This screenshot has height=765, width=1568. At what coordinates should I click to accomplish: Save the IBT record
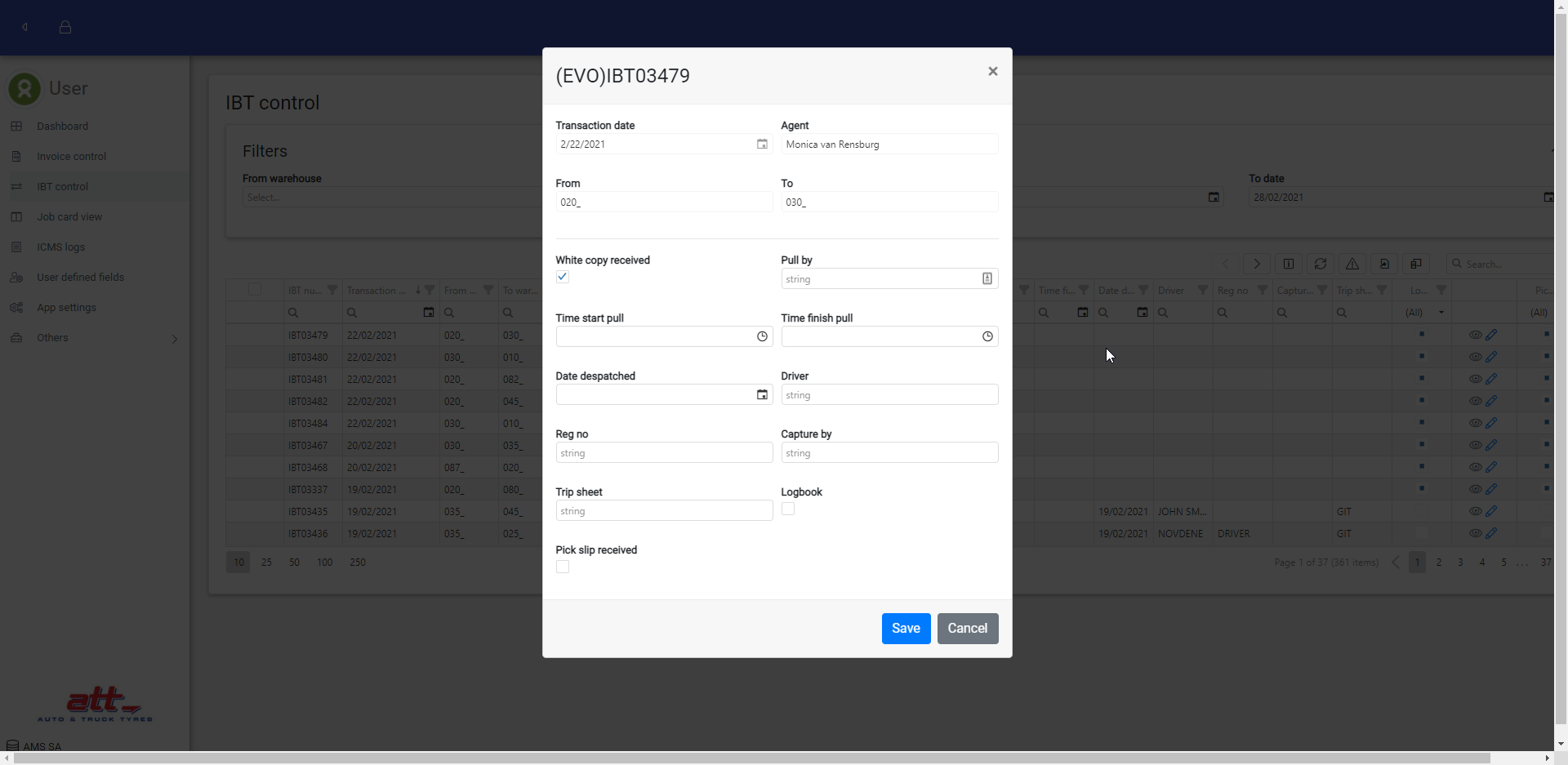click(906, 629)
